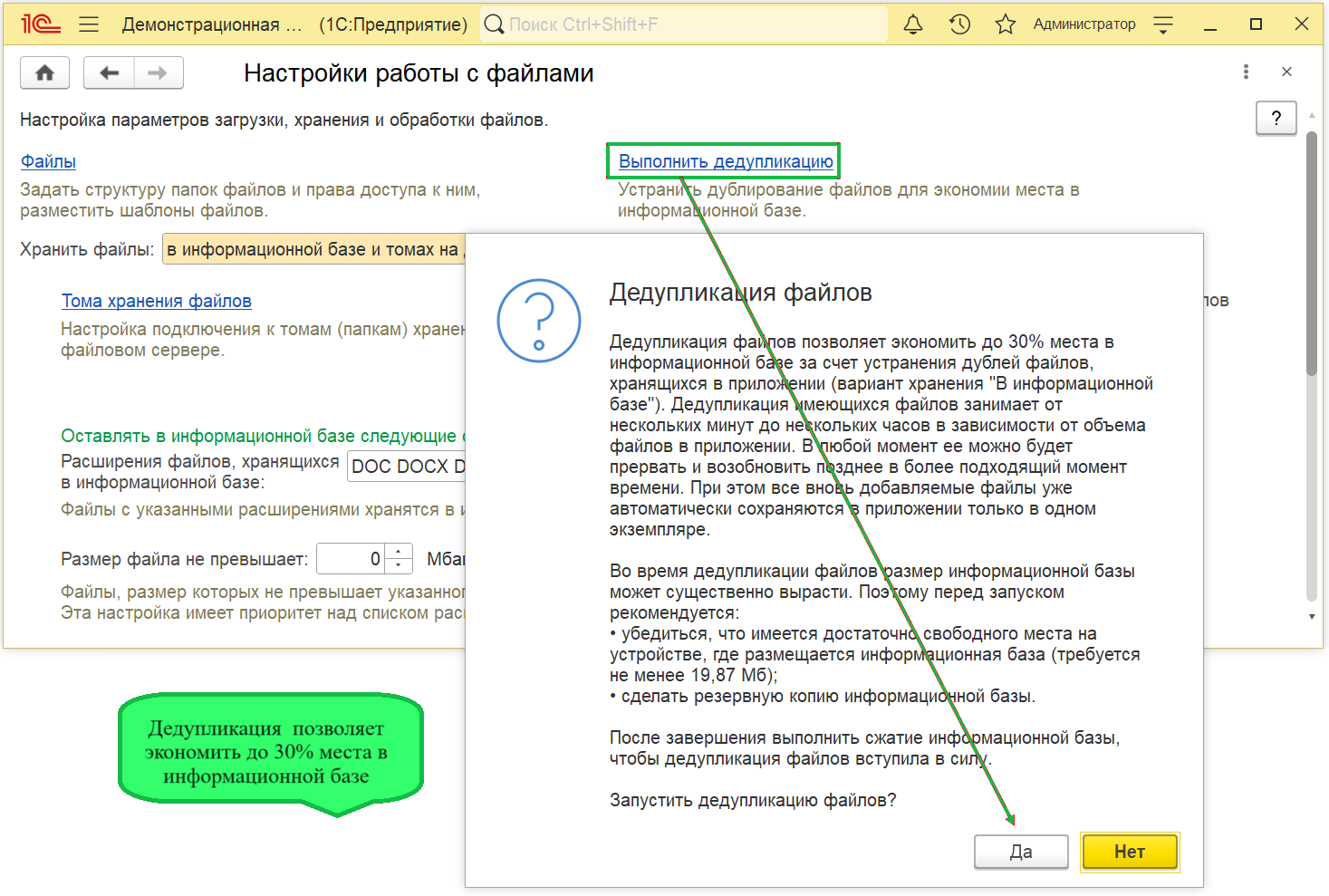Open favorites star icon
The width and height of the screenshot is (1329, 896).
[1005, 24]
